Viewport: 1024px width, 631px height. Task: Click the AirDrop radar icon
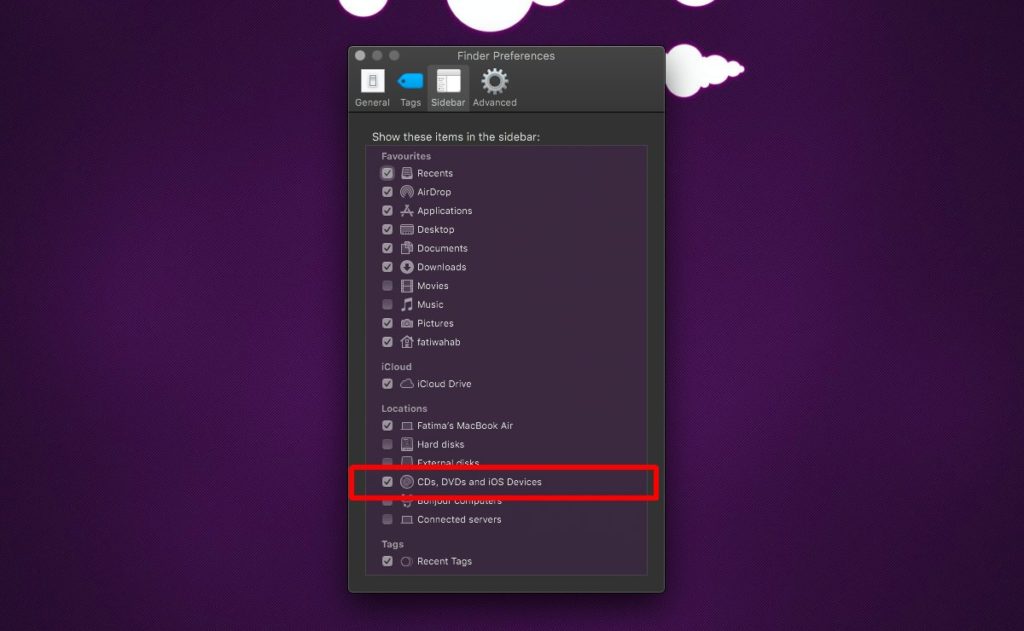407,191
